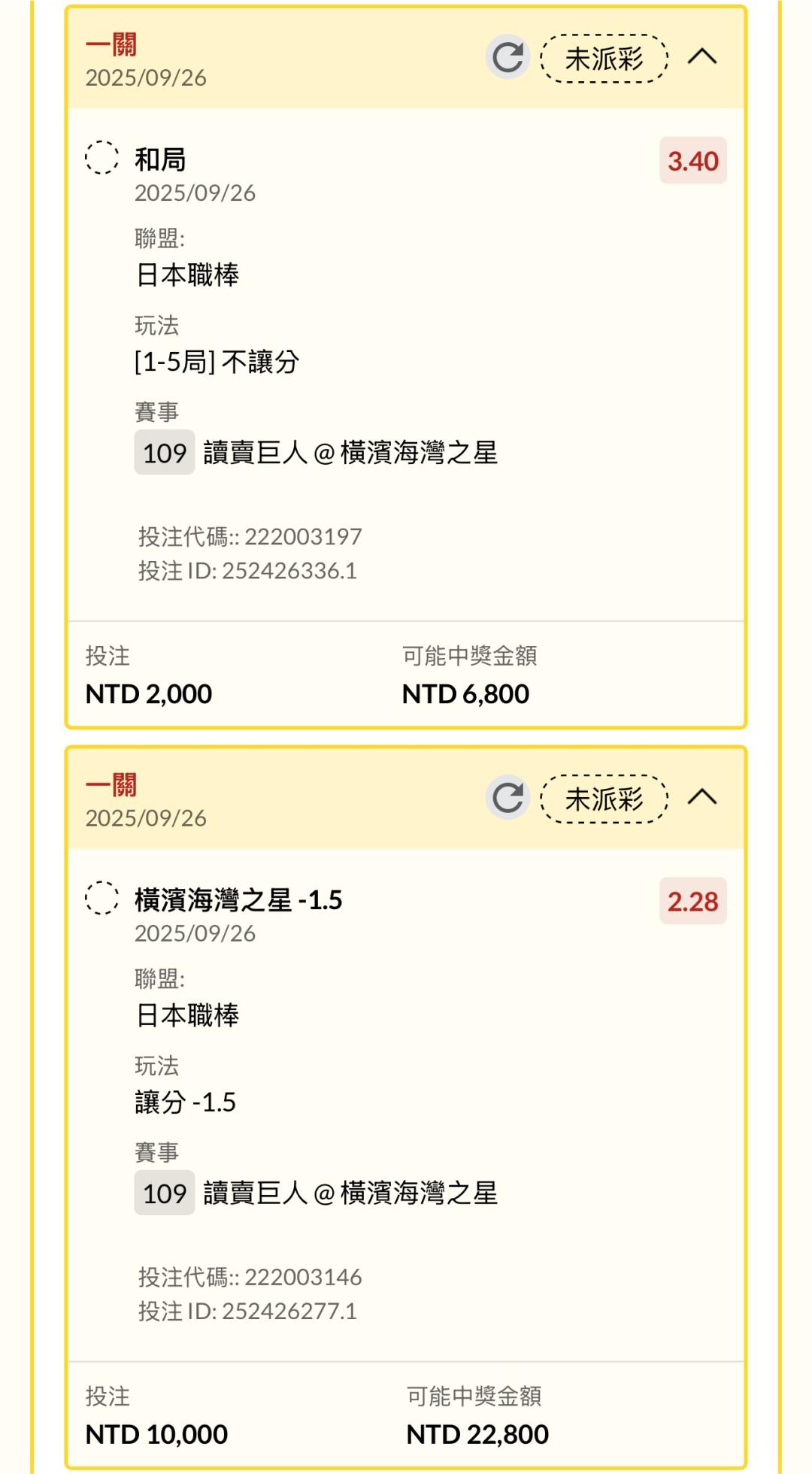This screenshot has height=1474, width=812.
Task: Click the 未派彩 status on second card
Action: [x=604, y=798]
